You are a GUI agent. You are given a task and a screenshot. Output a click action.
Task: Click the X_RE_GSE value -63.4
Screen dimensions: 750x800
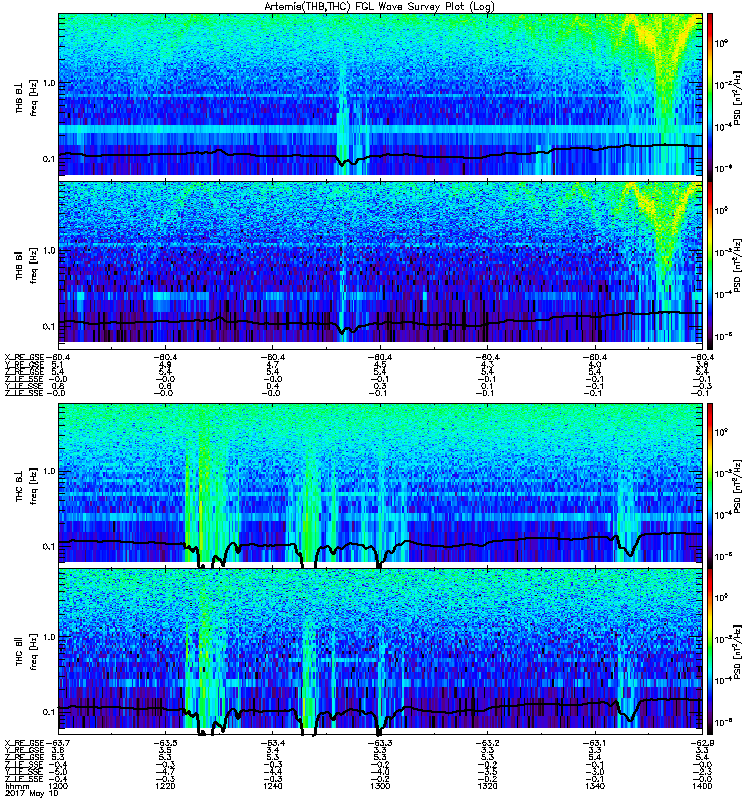[272, 743]
